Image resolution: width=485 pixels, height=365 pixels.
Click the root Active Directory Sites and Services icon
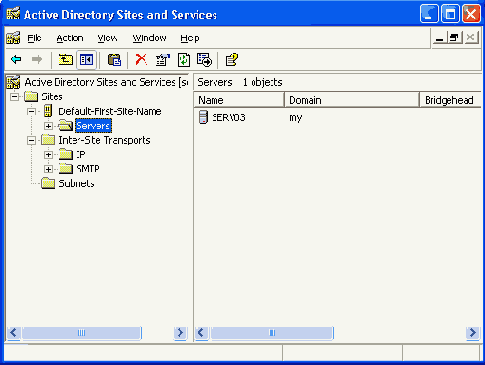coord(13,82)
